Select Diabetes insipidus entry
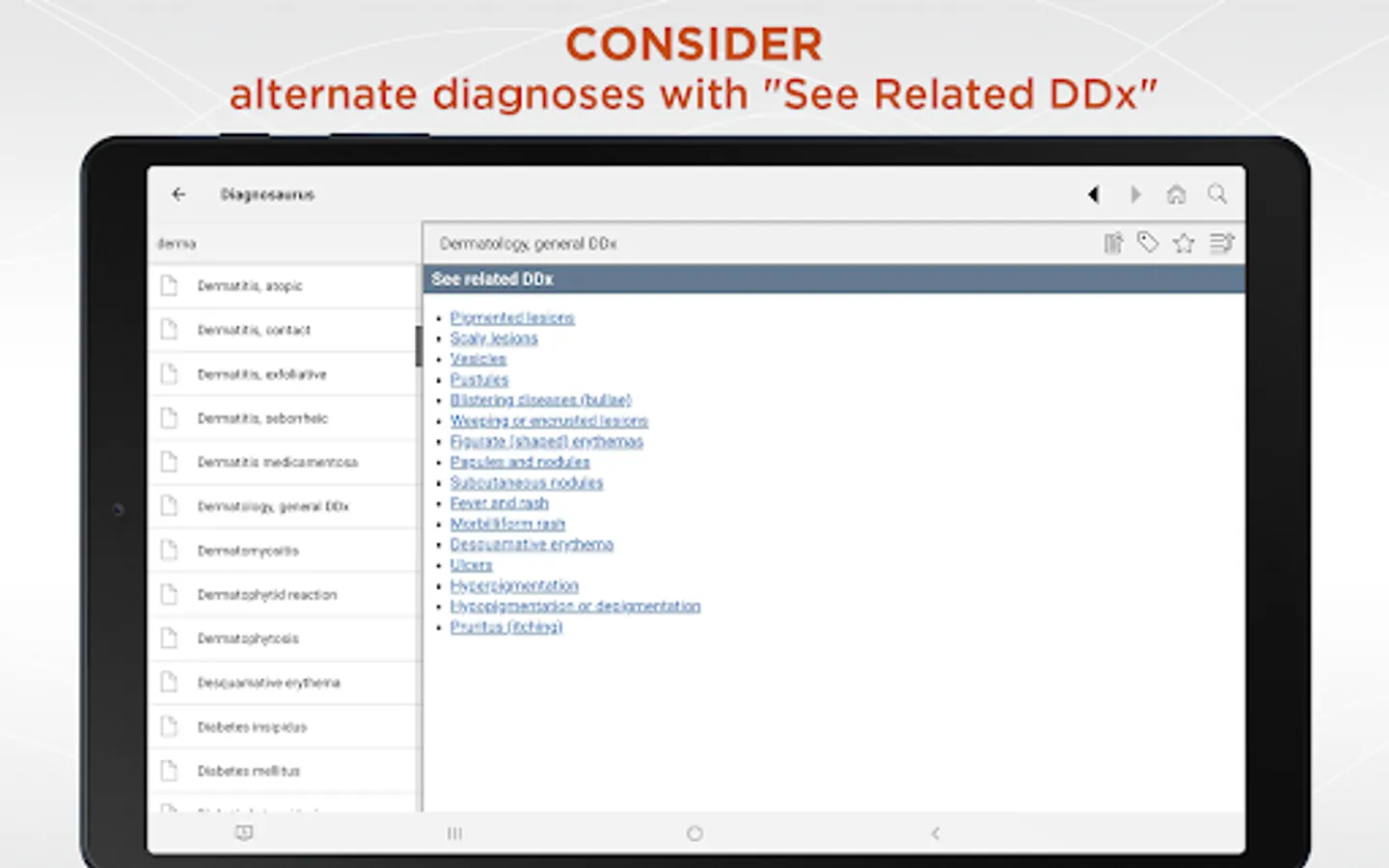The image size is (1389, 868). pos(284,726)
